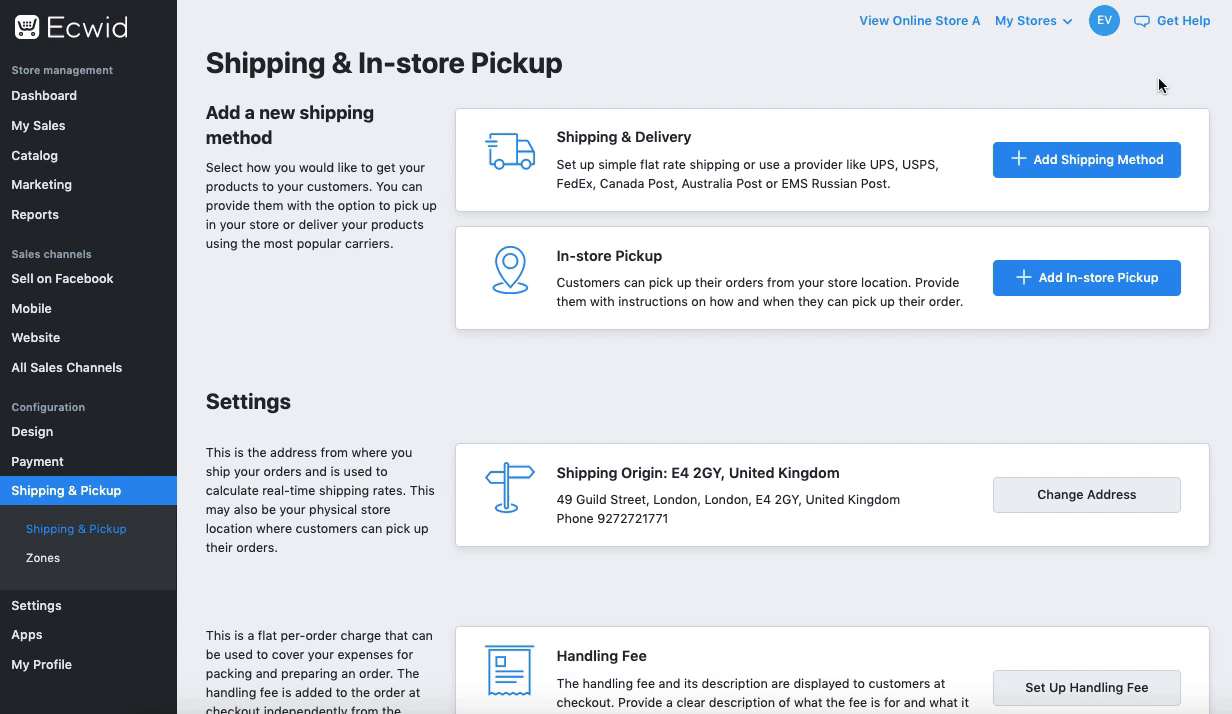
Task: Click the Ecwid shopping cart logo
Action: click(27, 27)
